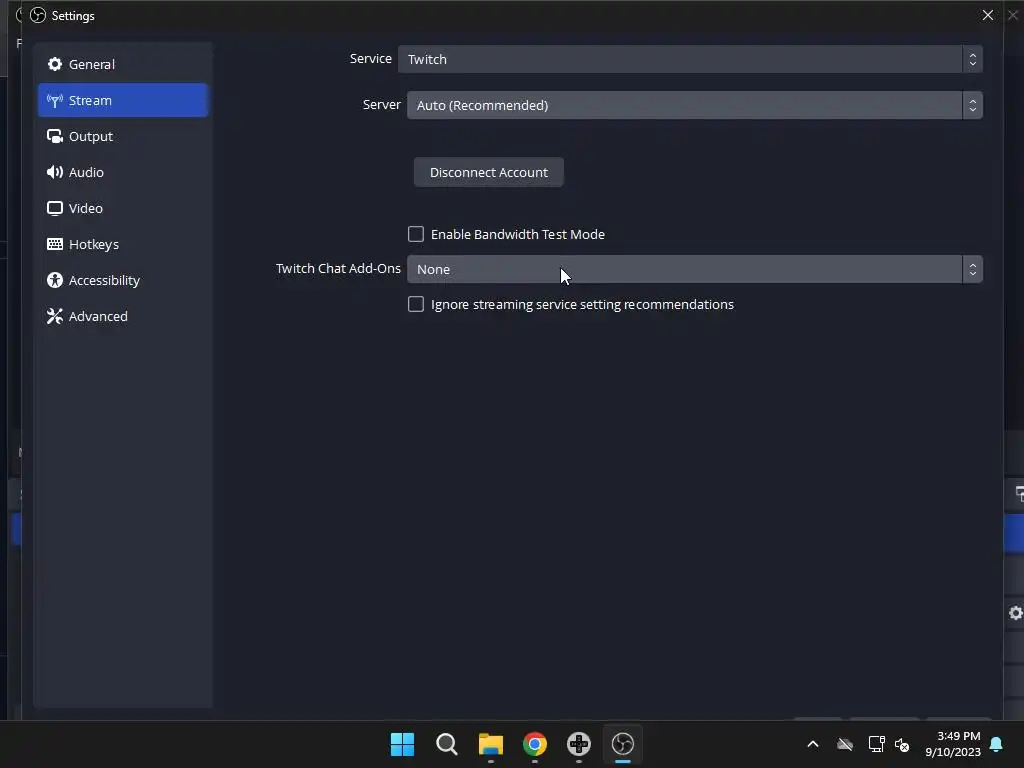
Task: Click the Audio speaker icon in sidebar
Action: click(x=55, y=172)
